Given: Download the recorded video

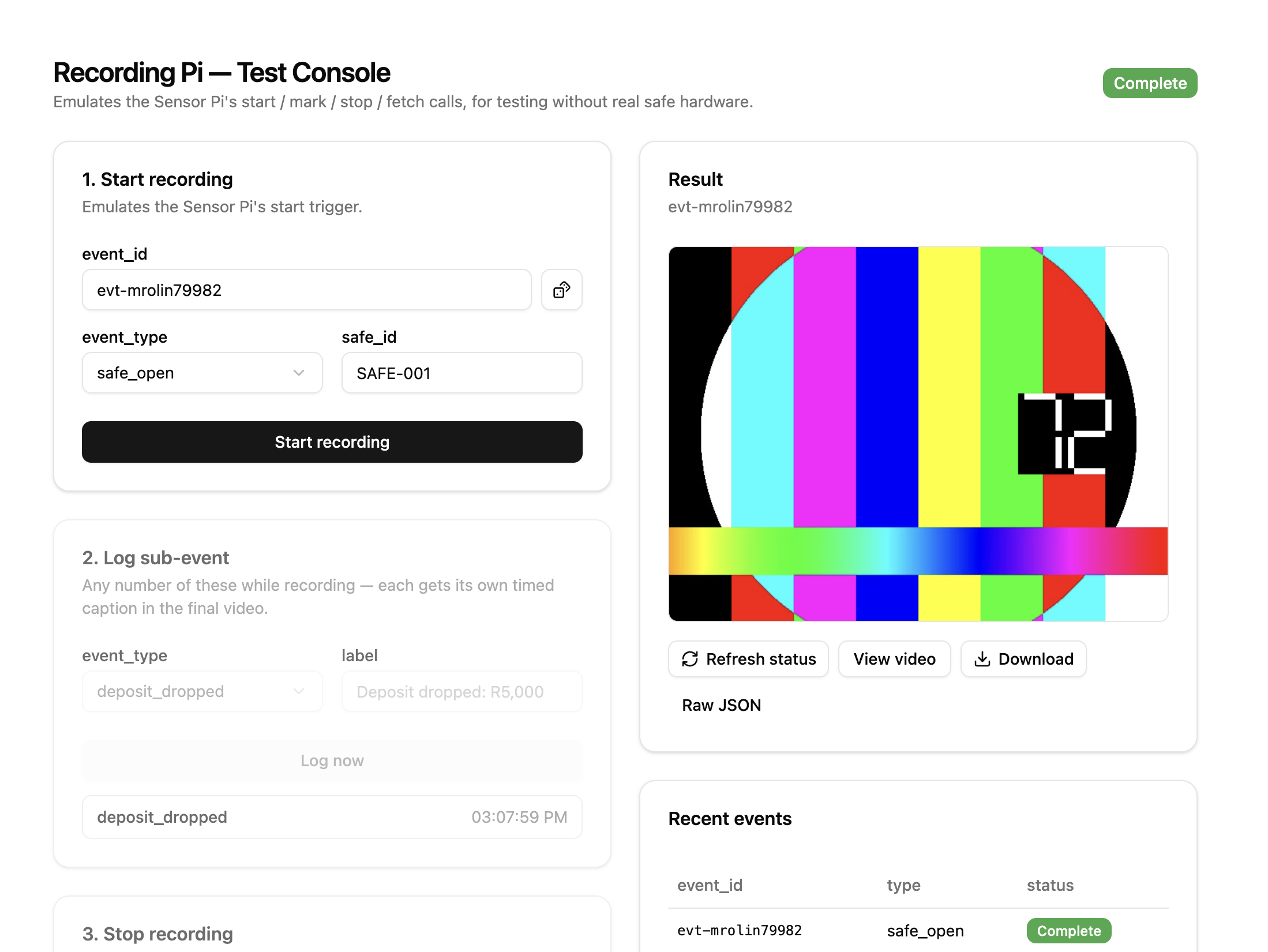Looking at the screenshot, I should [x=1023, y=659].
